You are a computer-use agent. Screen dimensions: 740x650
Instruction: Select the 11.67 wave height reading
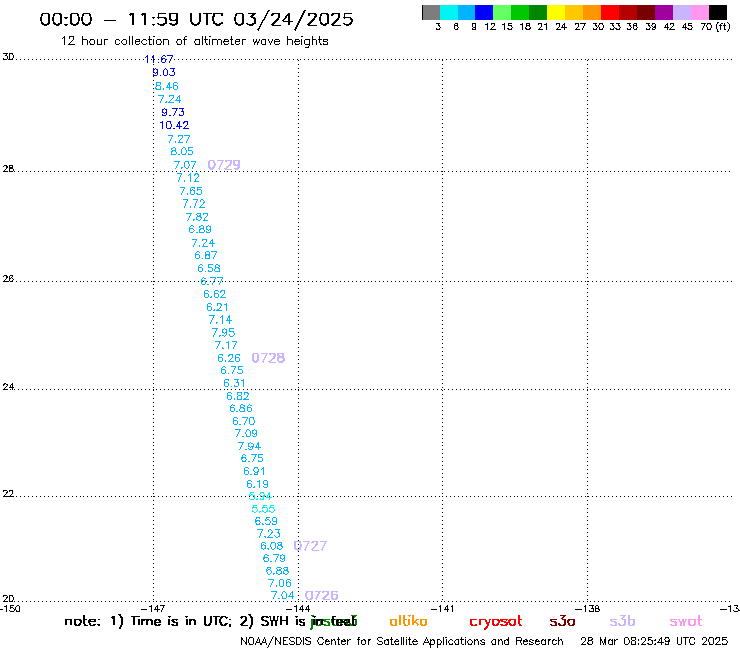point(159,59)
